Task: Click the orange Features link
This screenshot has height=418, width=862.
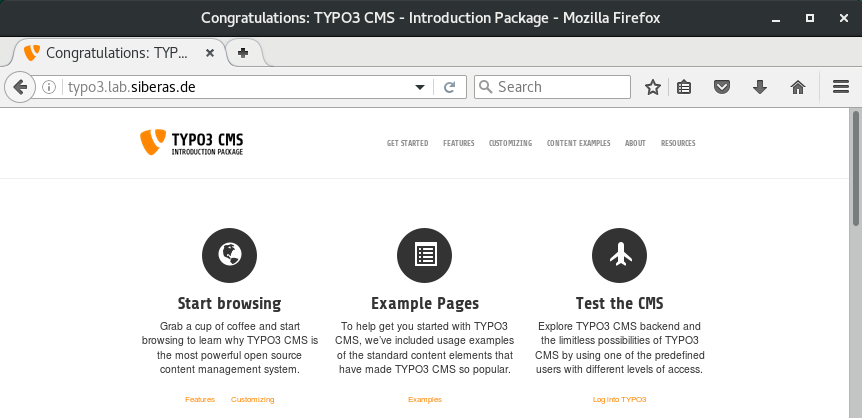Action: tap(200, 399)
